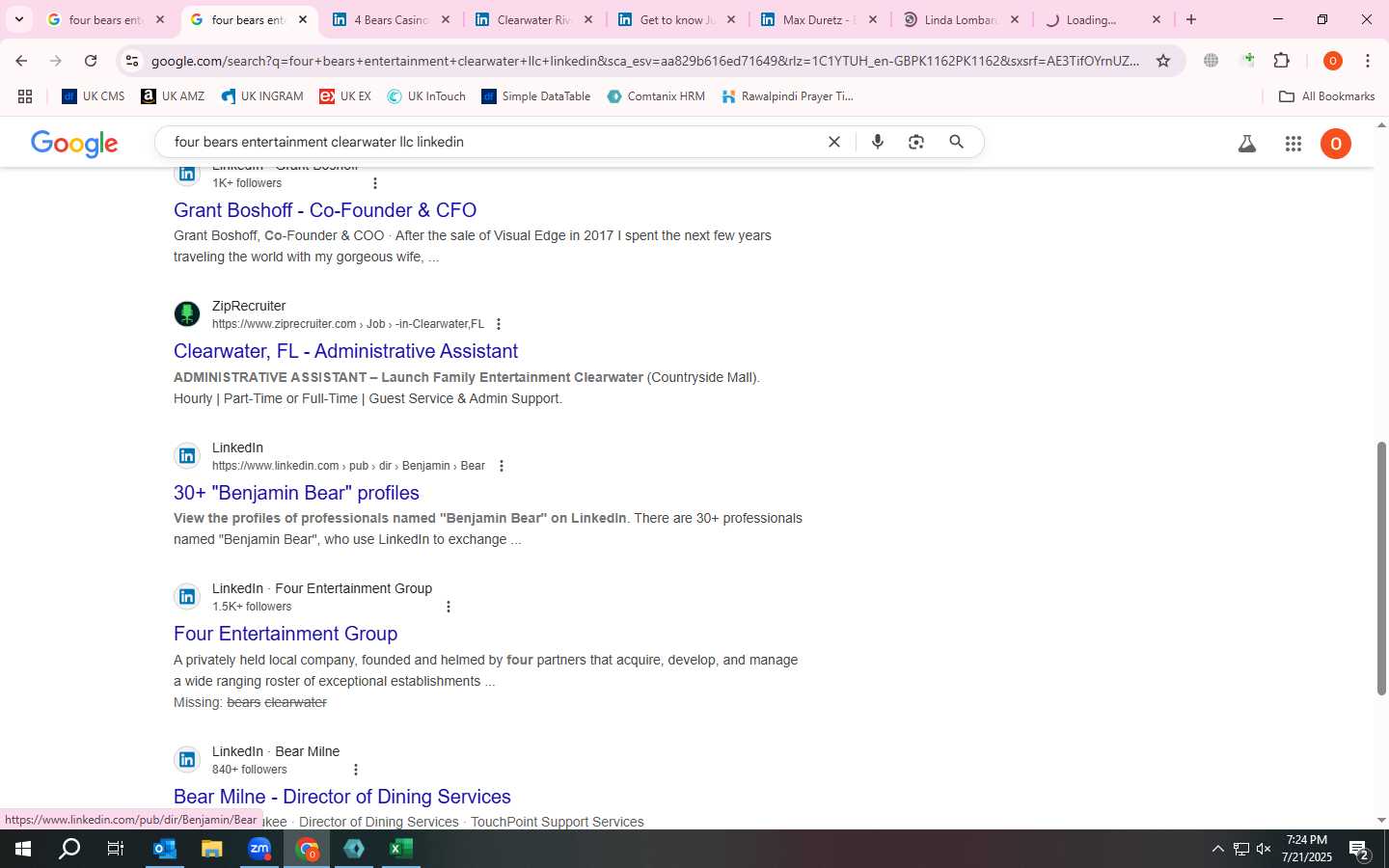Open the Windows Start menu

[x=23, y=849]
